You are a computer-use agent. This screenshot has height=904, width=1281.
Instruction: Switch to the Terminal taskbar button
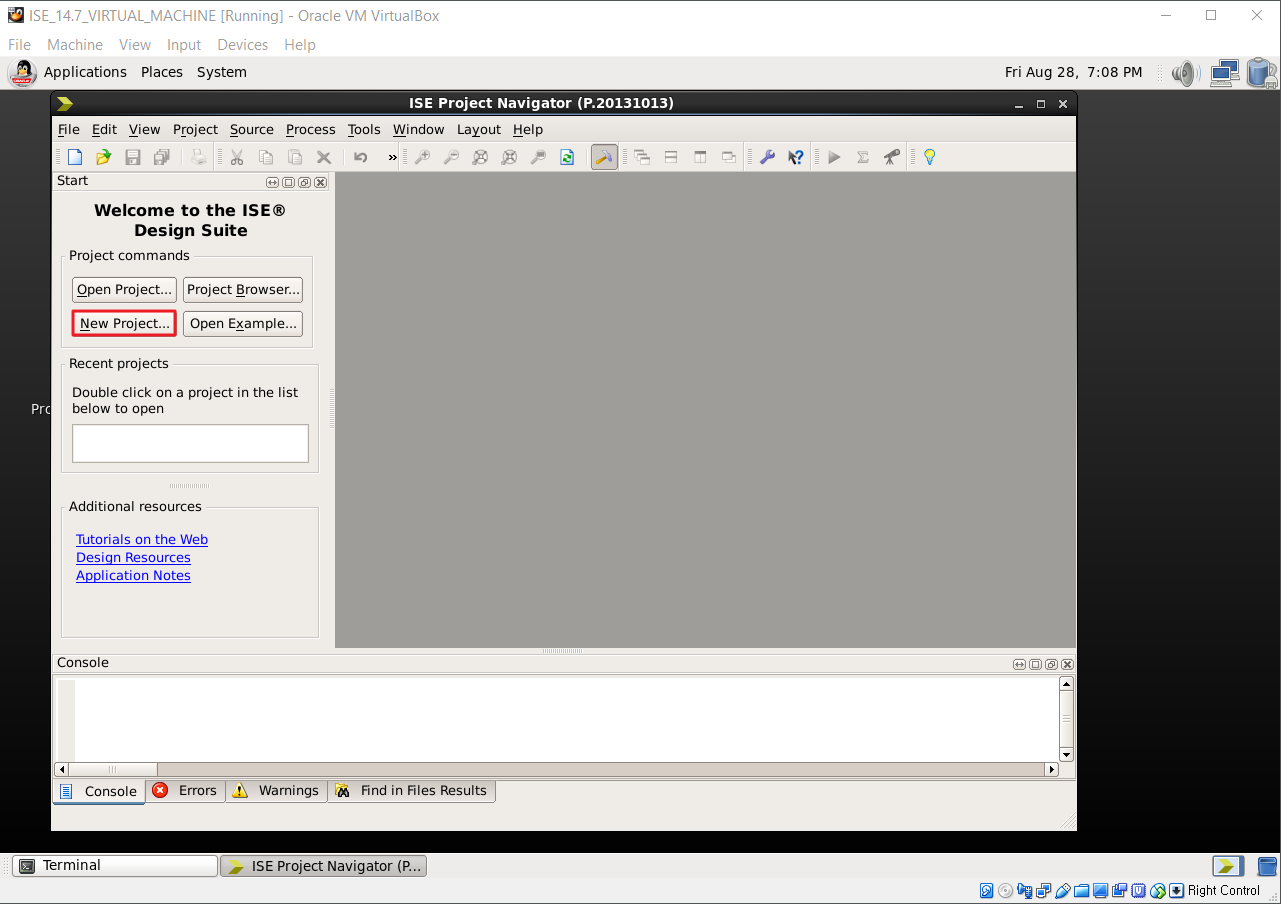tap(115, 866)
